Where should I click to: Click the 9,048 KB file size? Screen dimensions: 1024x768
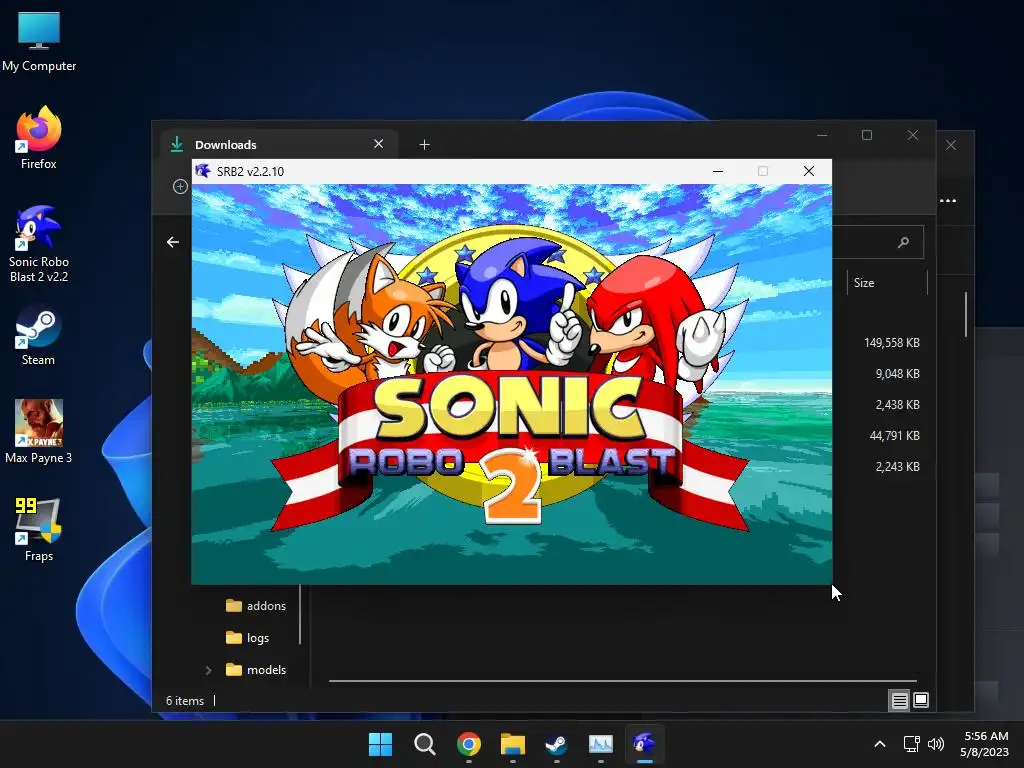tap(897, 374)
